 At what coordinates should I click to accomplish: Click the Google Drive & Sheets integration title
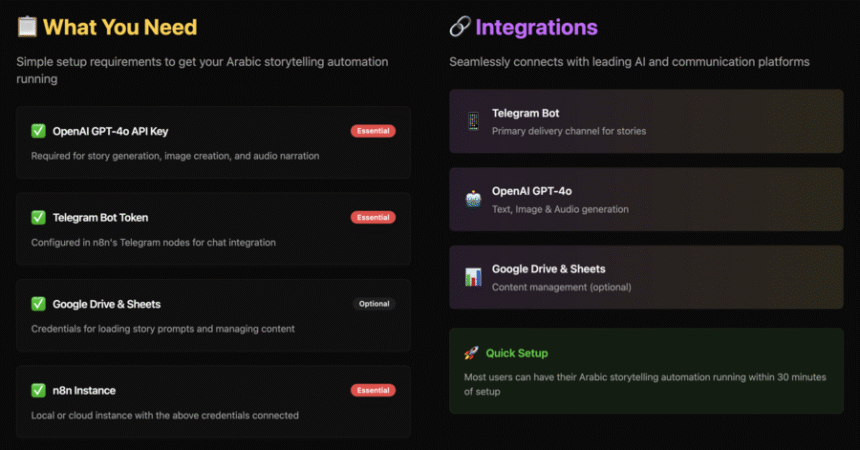point(548,269)
